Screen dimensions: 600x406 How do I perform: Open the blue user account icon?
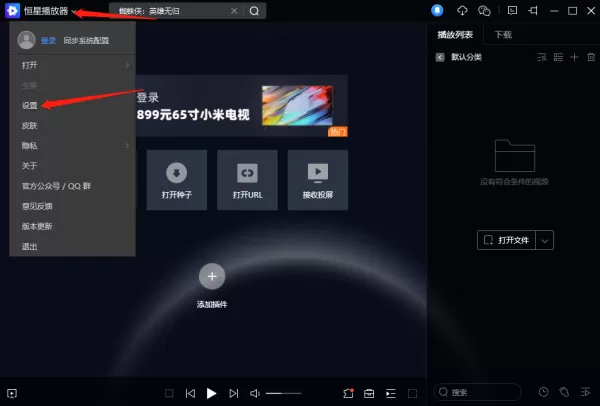[437, 10]
